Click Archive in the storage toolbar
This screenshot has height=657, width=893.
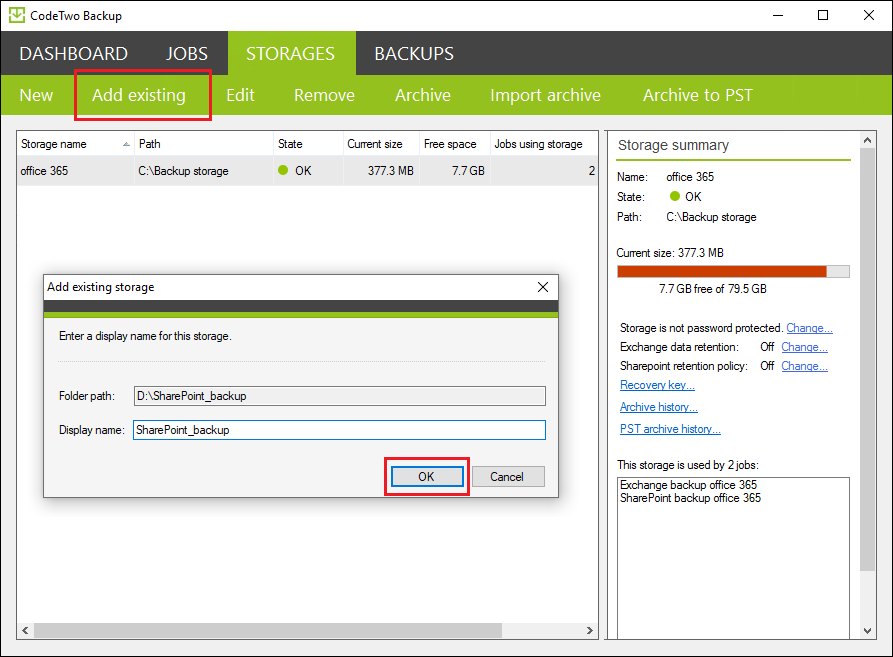click(423, 95)
